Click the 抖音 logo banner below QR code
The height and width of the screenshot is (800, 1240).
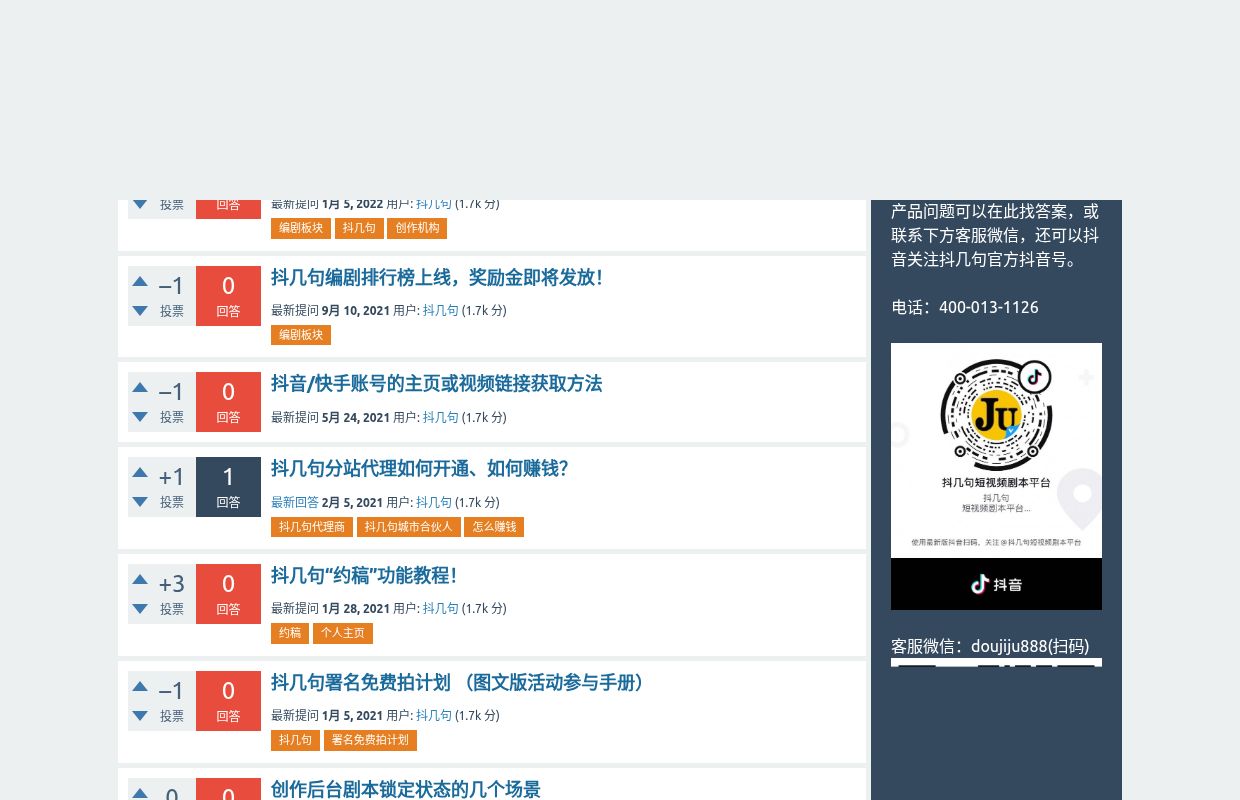tap(996, 584)
